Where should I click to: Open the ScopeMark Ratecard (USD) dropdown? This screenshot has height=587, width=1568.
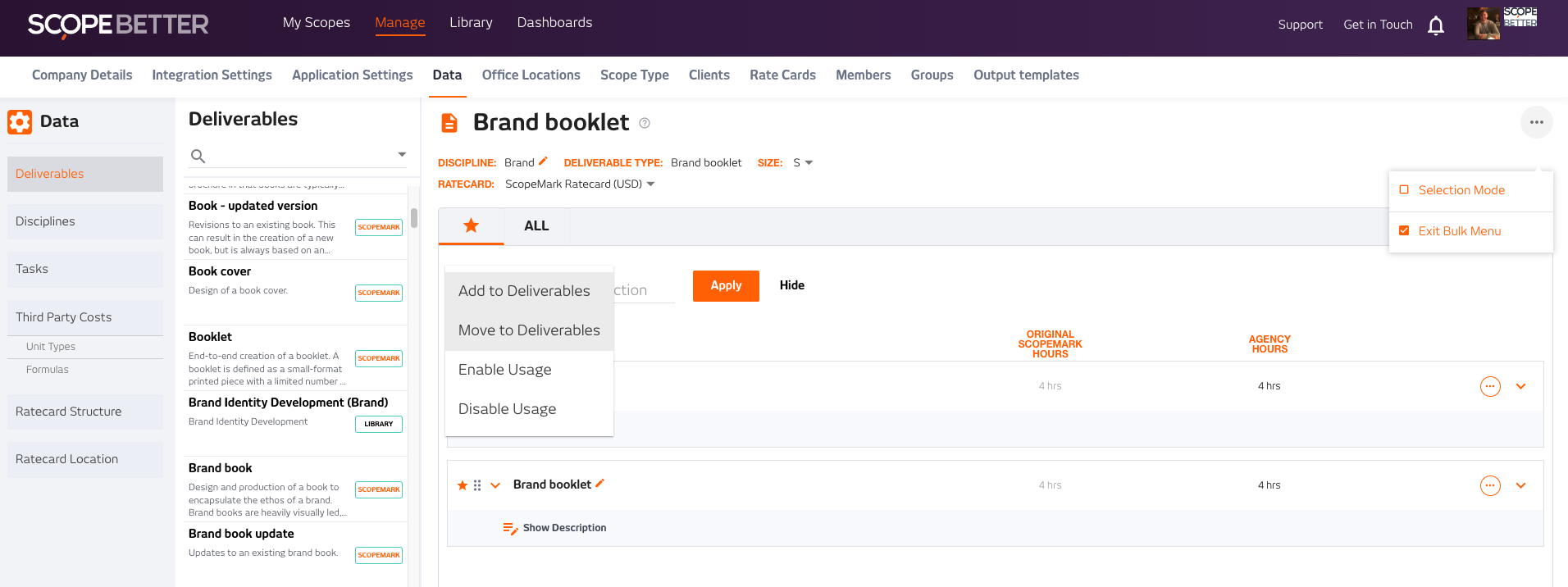point(579,184)
